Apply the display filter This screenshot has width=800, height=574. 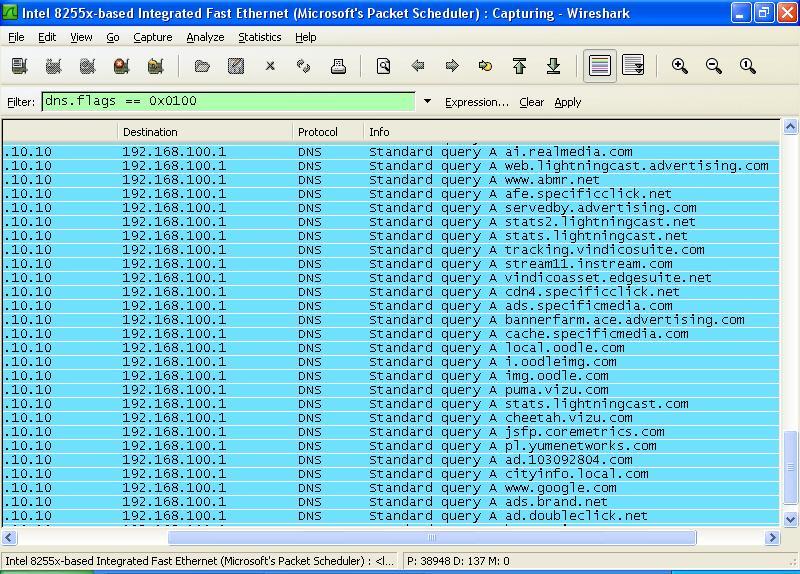(x=567, y=102)
